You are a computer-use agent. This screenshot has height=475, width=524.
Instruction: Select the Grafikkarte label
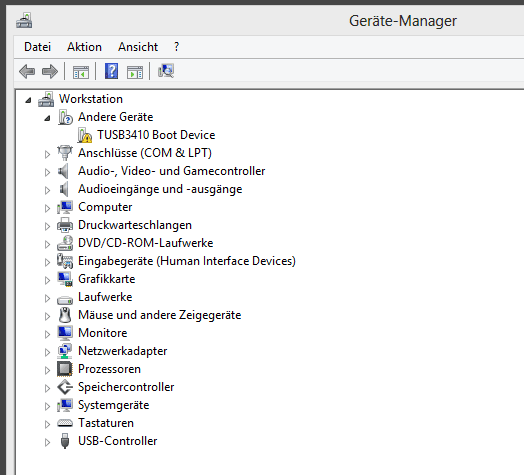(107, 279)
